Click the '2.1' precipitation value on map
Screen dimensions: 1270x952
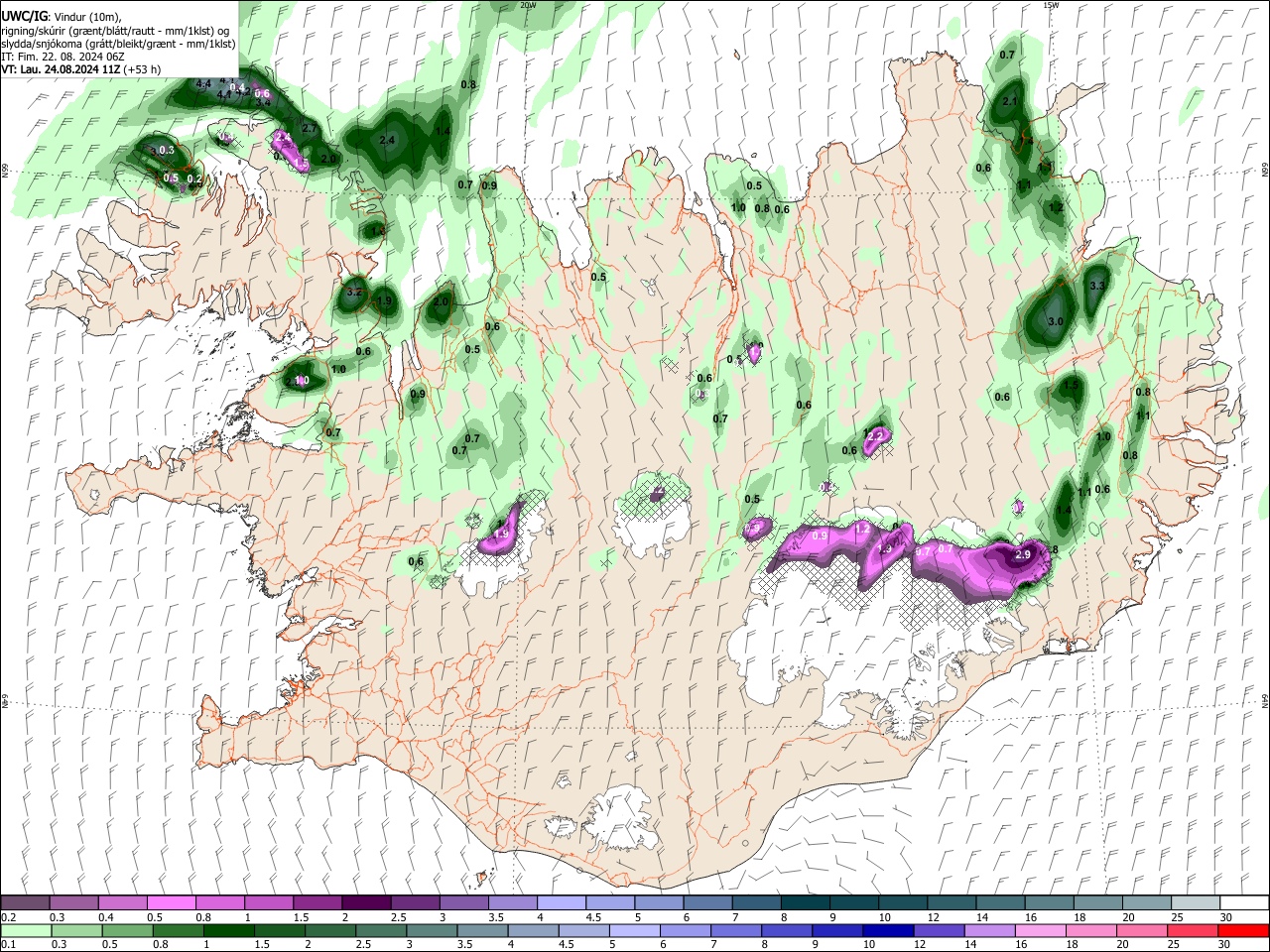coord(1010,101)
